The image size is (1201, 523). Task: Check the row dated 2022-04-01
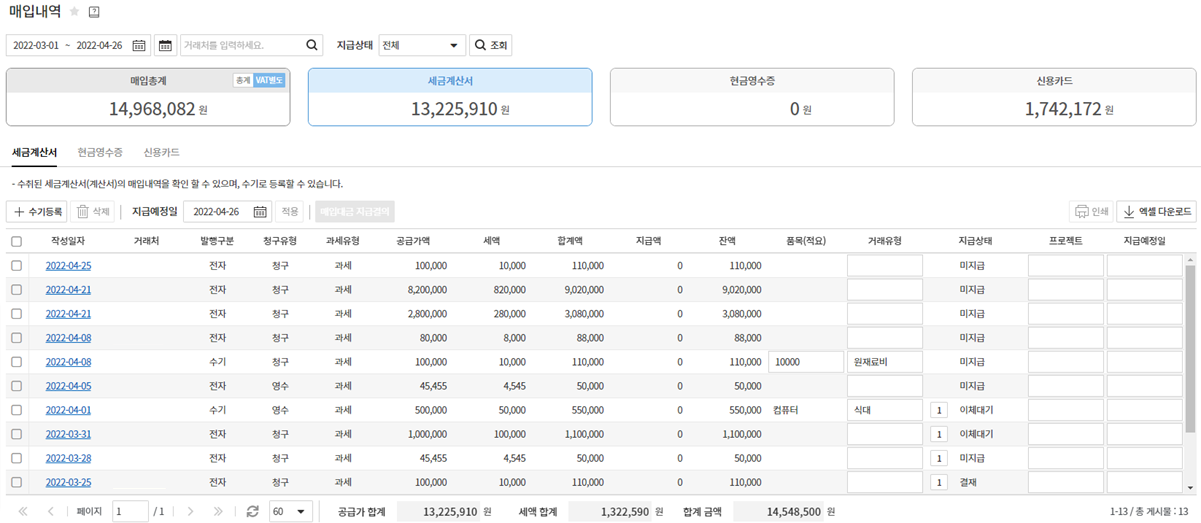[16, 410]
